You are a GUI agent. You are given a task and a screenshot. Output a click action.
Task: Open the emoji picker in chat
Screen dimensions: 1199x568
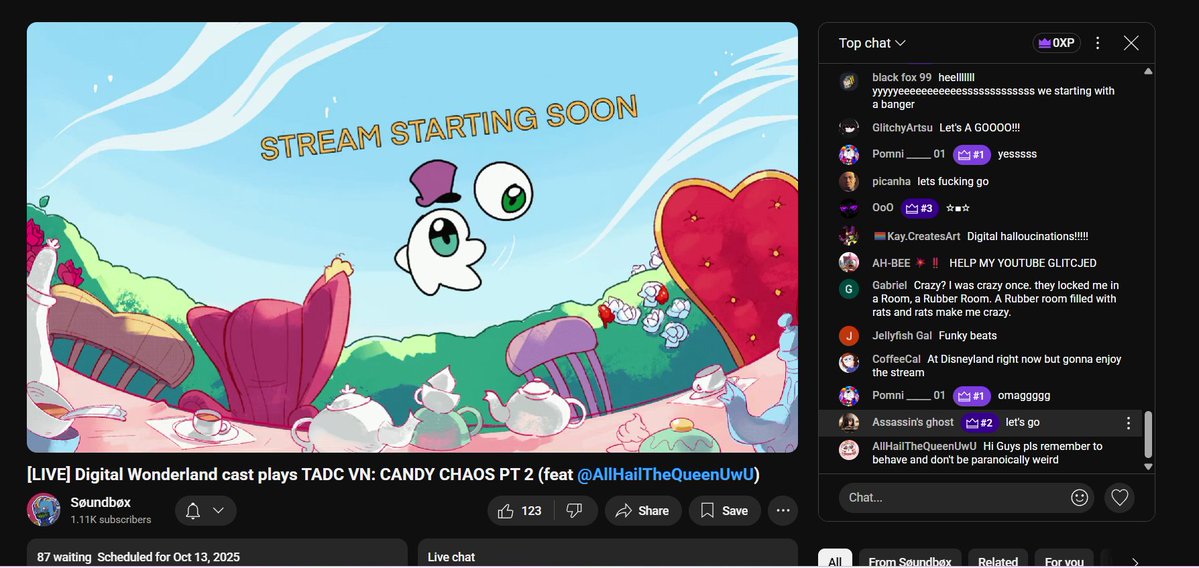click(x=1079, y=498)
